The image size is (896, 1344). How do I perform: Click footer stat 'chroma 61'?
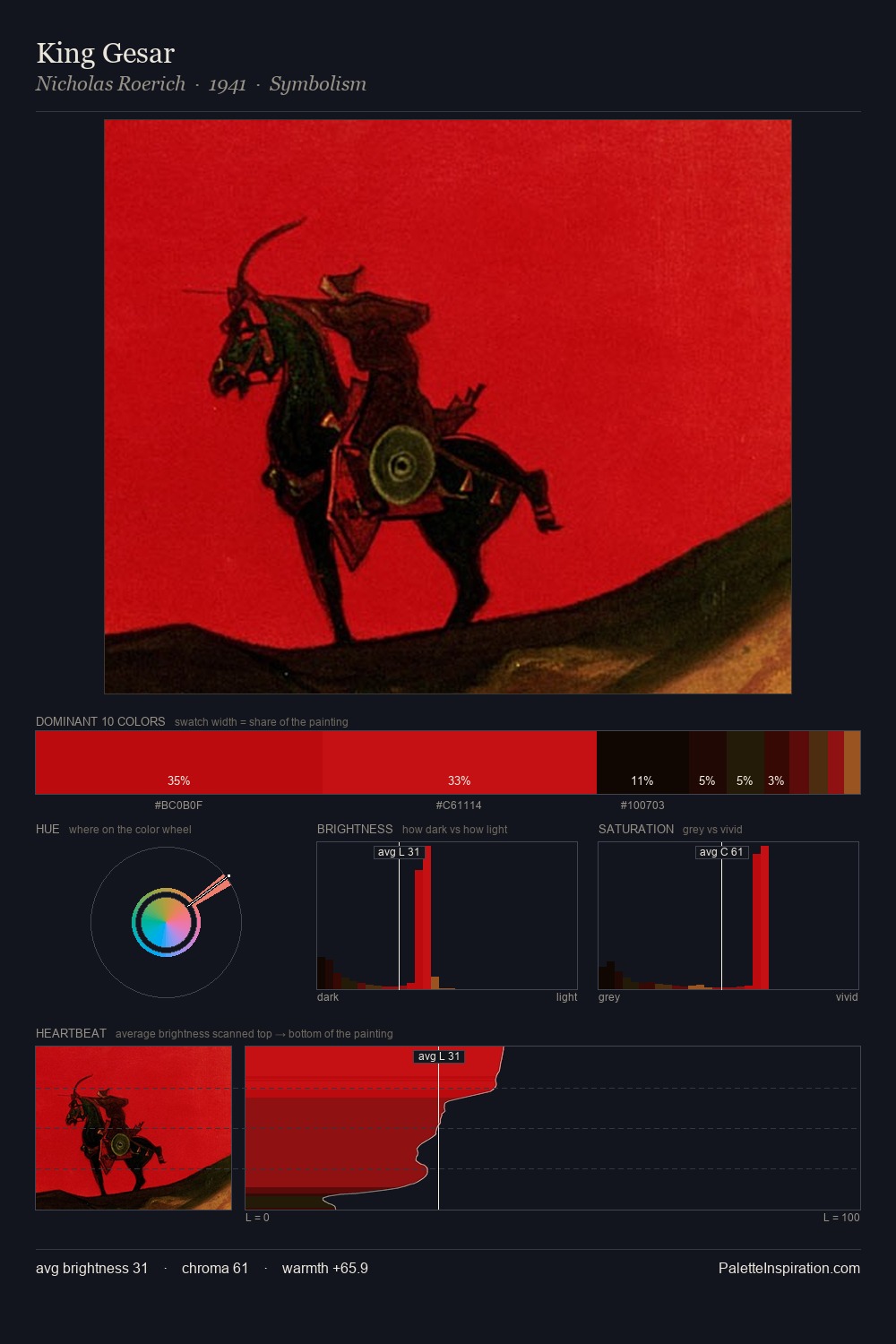tap(215, 1268)
